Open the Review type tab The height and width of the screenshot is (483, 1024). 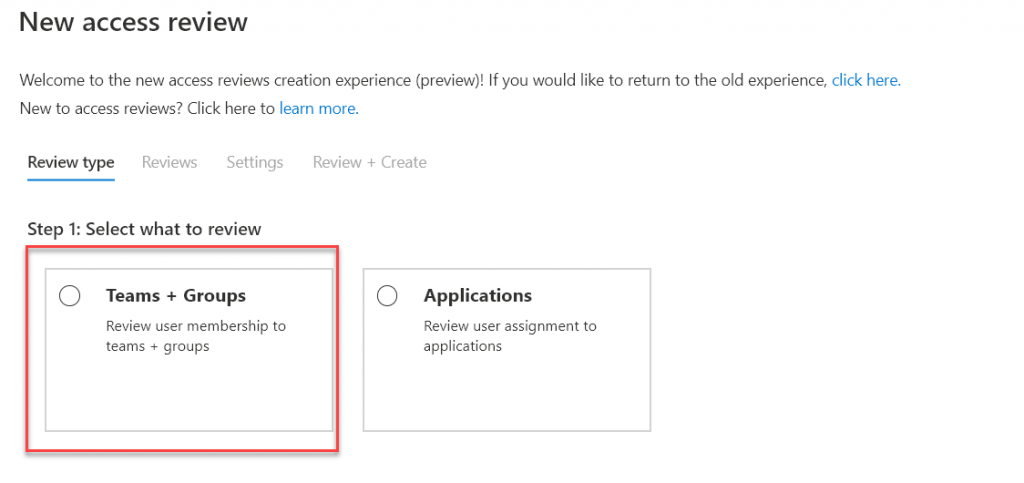coord(71,162)
